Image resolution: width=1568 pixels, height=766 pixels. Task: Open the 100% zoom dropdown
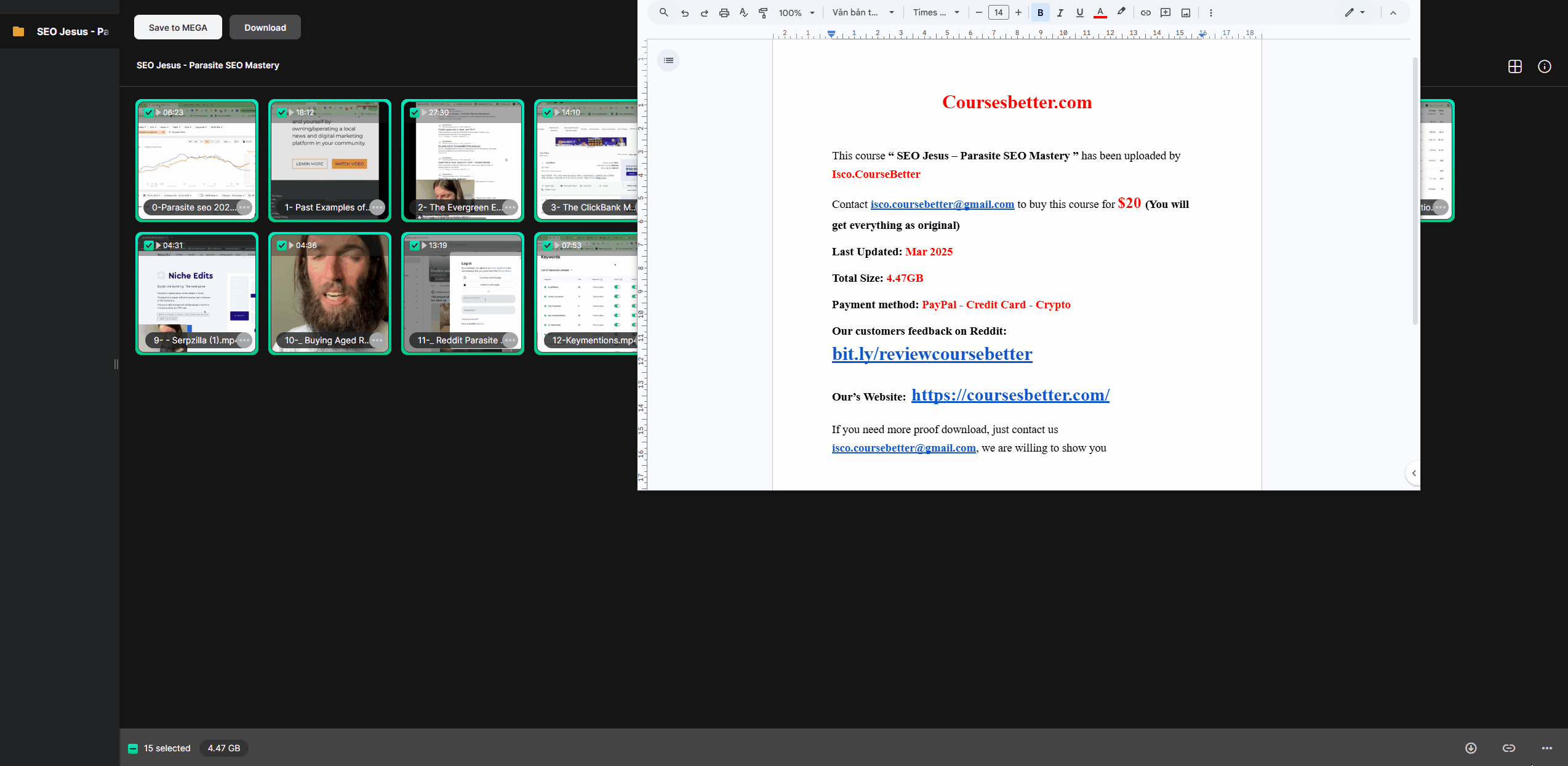point(796,13)
